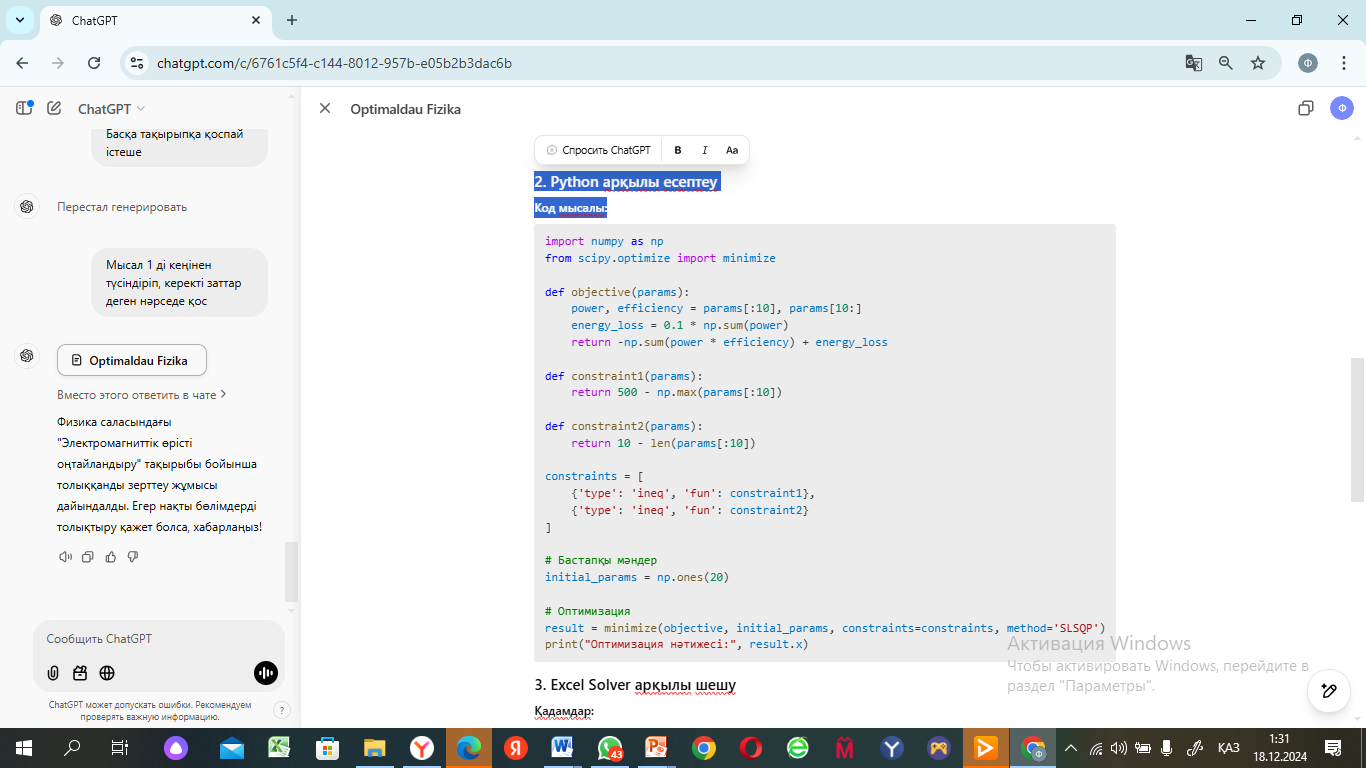Click Спросить ChatGPT in selection toolbar
Viewport: 1366px width, 768px height.
[x=598, y=150]
